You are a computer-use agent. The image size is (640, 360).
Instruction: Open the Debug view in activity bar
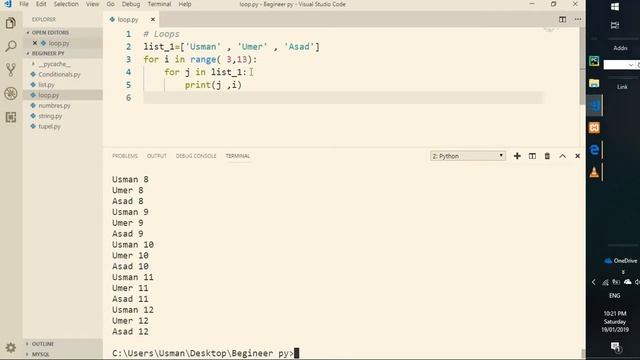point(11,93)
